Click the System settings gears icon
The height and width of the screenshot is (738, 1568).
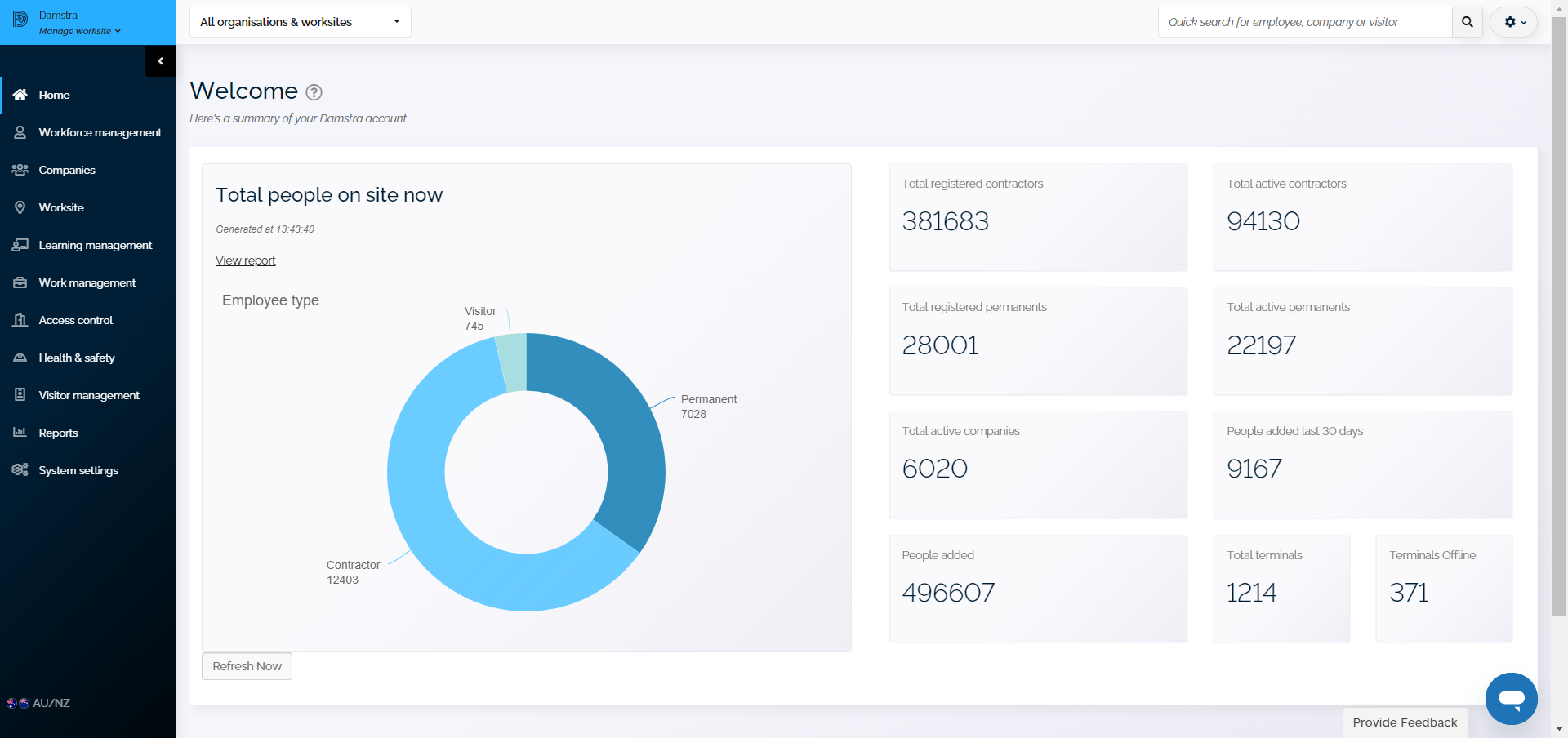[20, 469]
